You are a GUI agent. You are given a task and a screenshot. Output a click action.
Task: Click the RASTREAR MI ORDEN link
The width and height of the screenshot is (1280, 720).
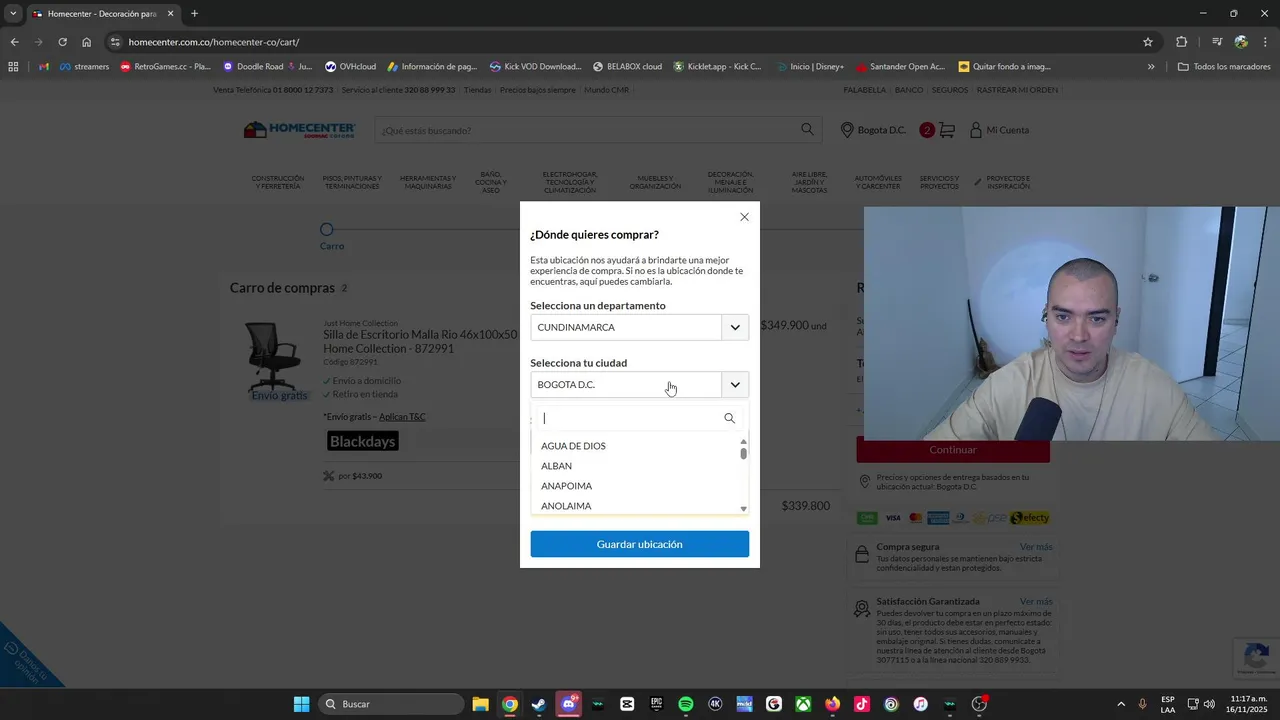coord(1017,90)
